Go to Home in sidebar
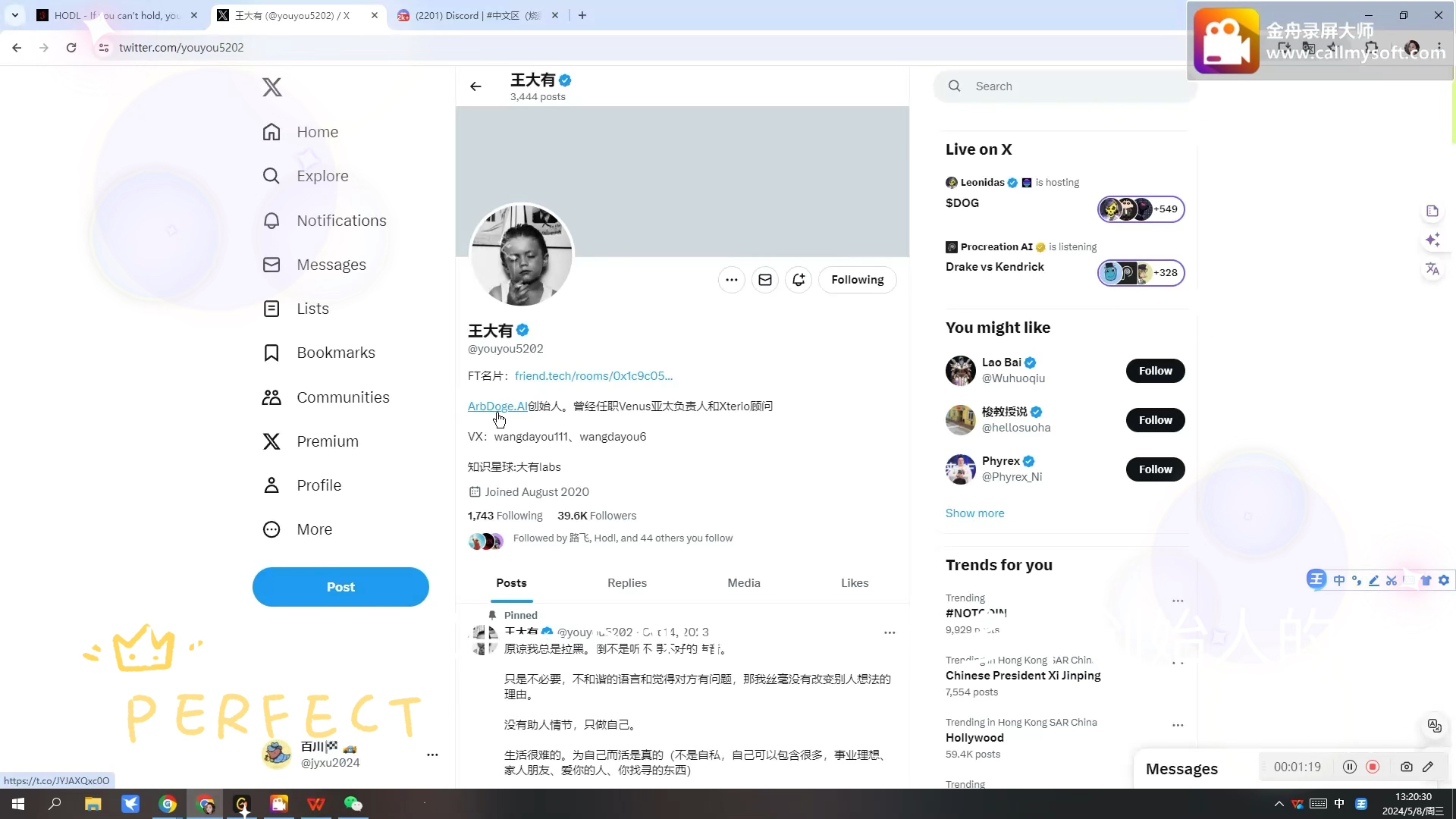Image resolution: width=1456 pixels, height=819 pixels. click(x=300, y=132)
